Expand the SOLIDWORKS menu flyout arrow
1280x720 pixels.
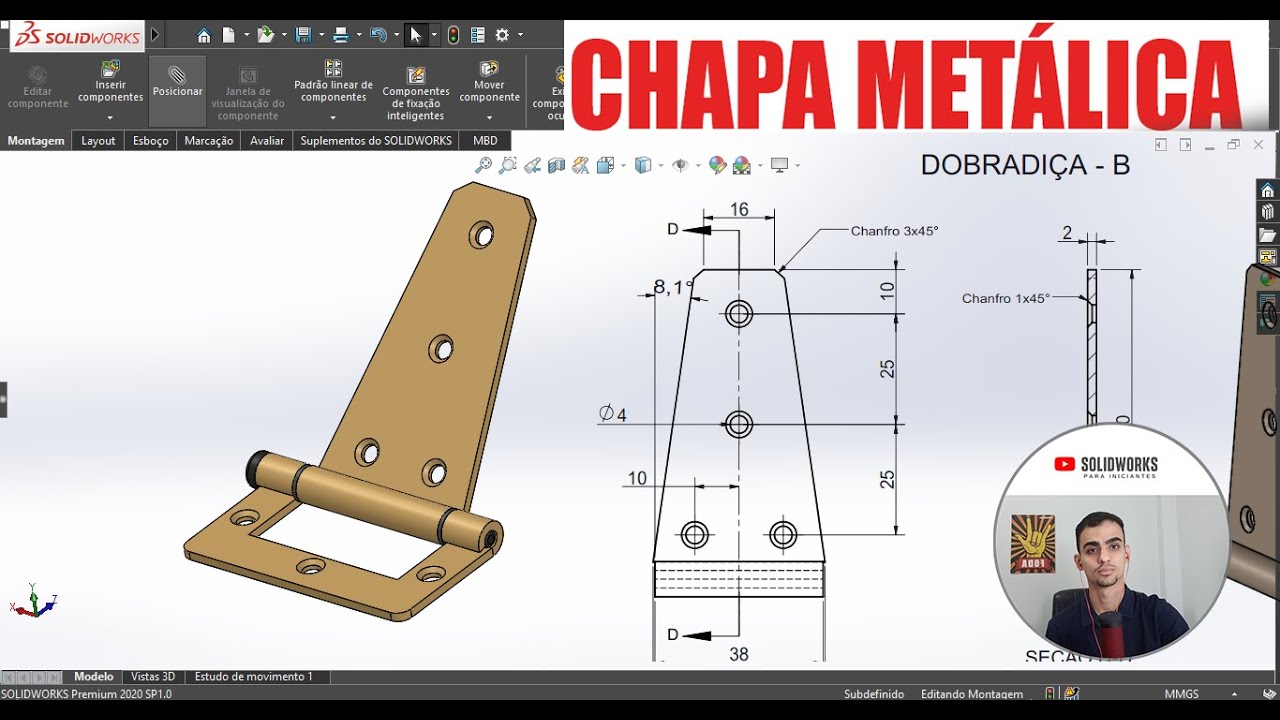pos(155,35)
